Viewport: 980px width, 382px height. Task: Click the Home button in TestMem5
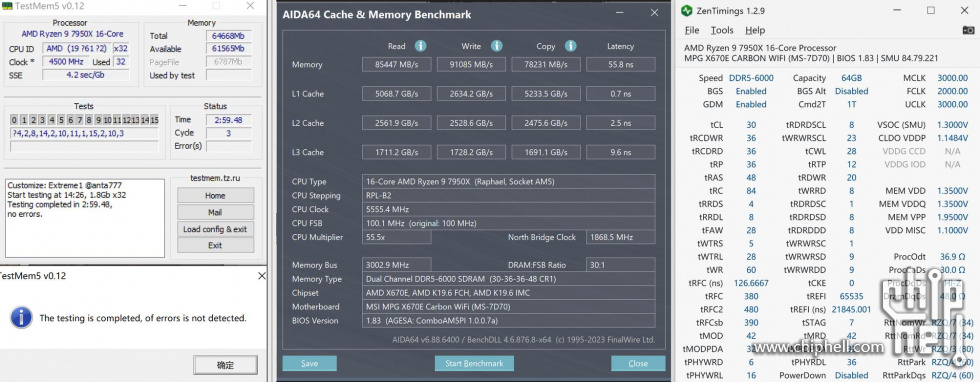pos(215,196)
